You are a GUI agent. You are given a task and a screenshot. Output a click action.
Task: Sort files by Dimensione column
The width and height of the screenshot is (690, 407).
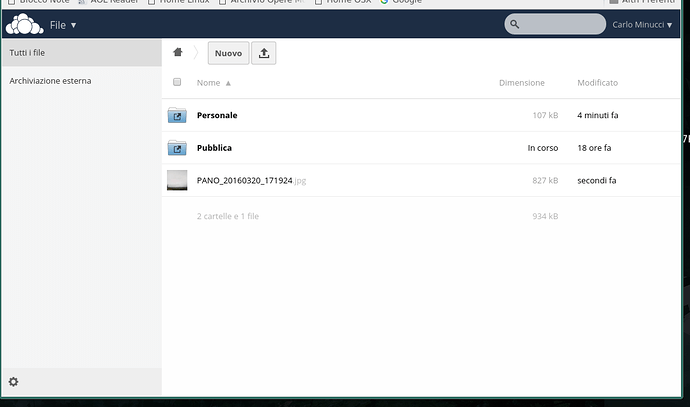(x=522, y=83)
